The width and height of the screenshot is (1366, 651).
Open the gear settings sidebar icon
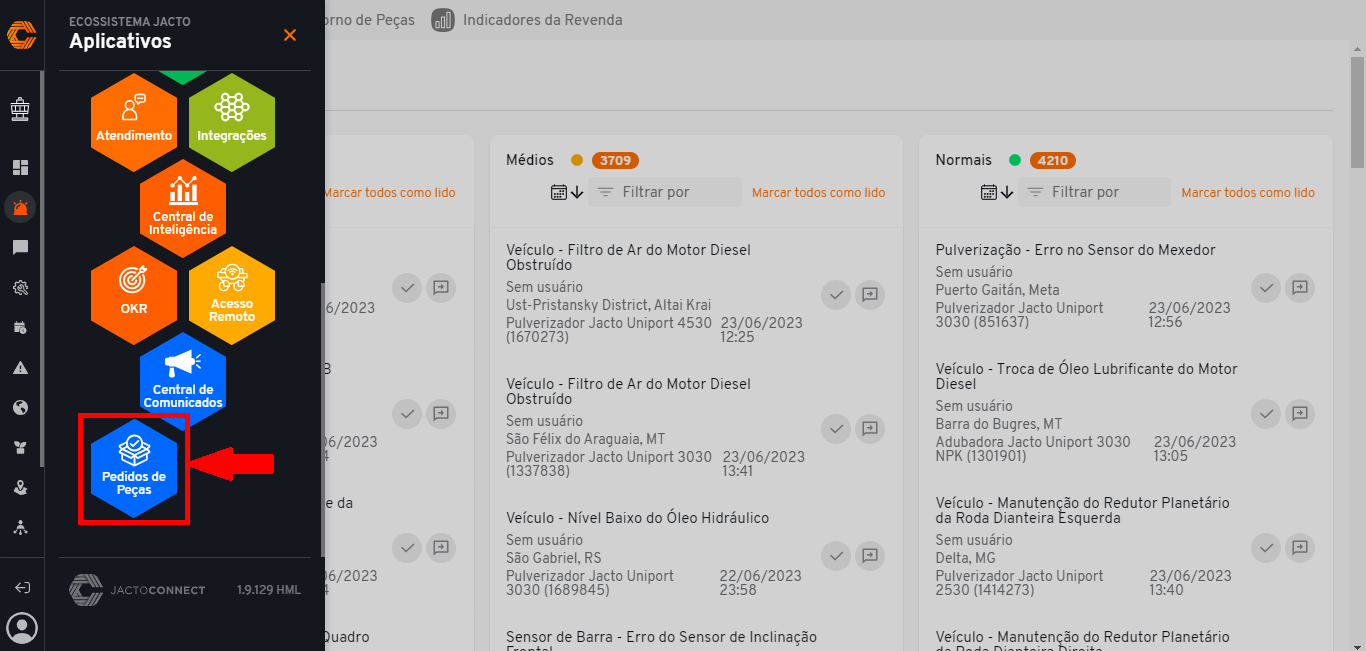21,287
